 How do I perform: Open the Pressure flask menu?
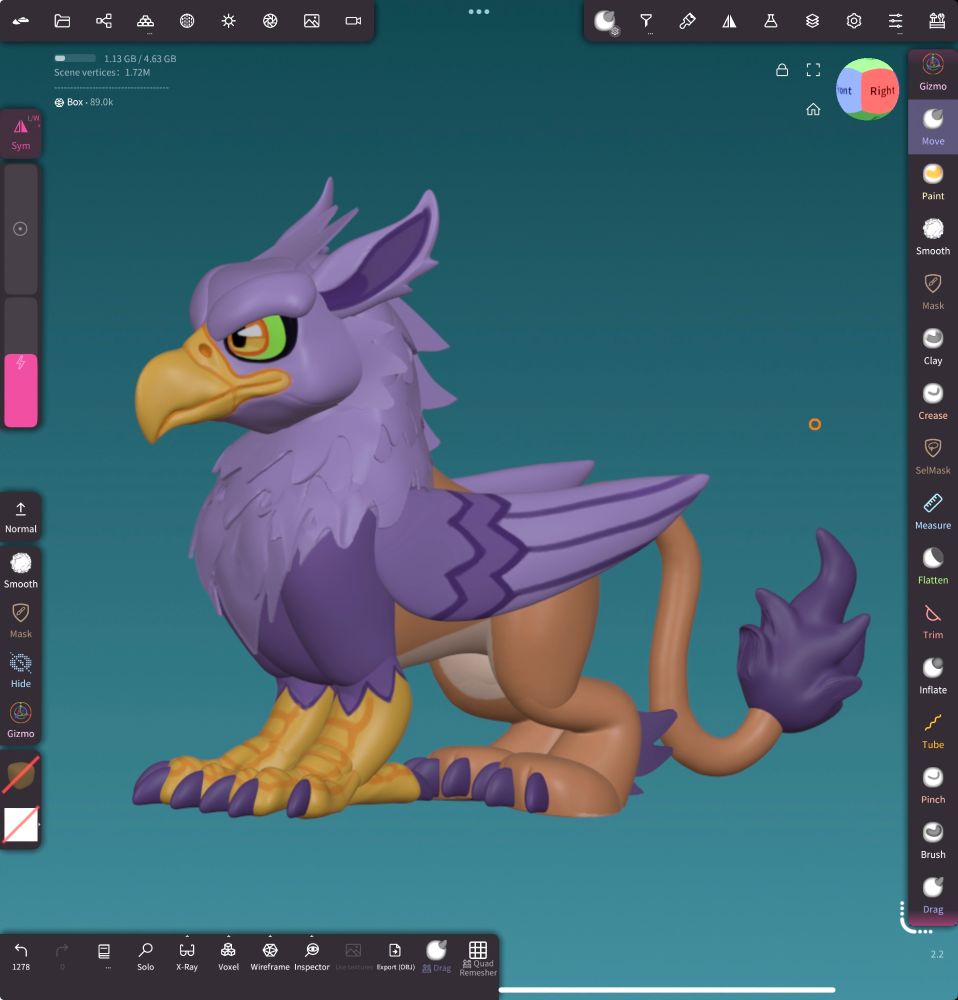tap(770, 21)
